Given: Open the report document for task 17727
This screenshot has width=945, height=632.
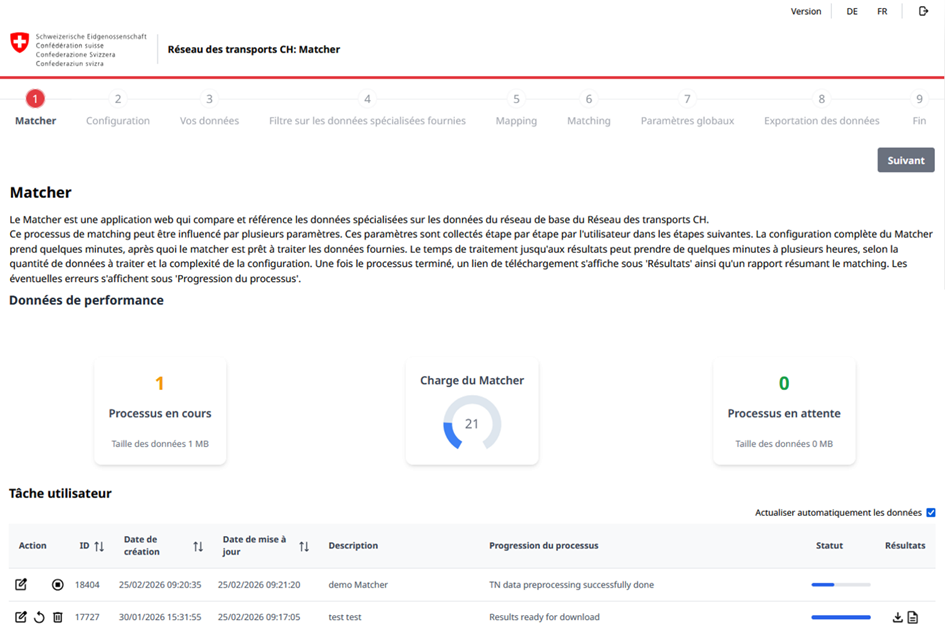Looking at the screenshot, I should (x=913, y=618).
